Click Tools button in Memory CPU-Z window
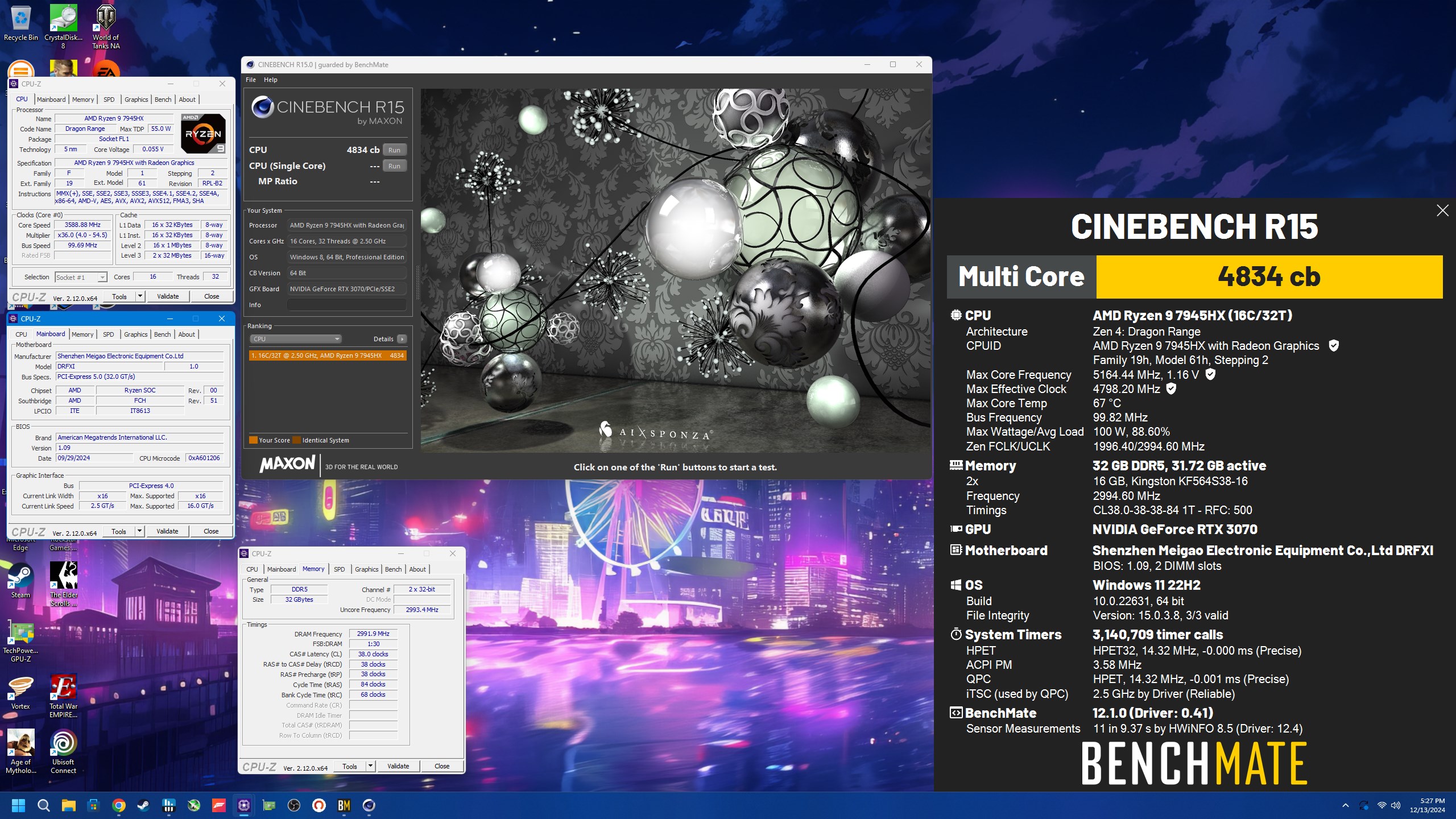The height and width of the screenshot is (819, 1456). click(x=350, y=766)
